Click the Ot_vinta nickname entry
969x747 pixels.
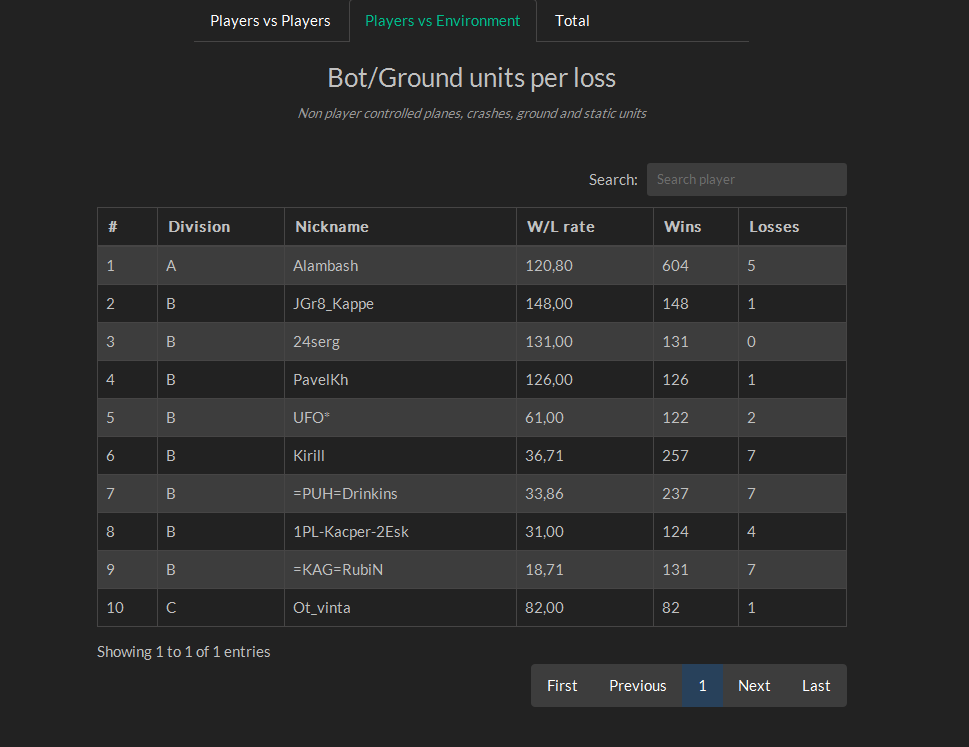coord(321,608)
